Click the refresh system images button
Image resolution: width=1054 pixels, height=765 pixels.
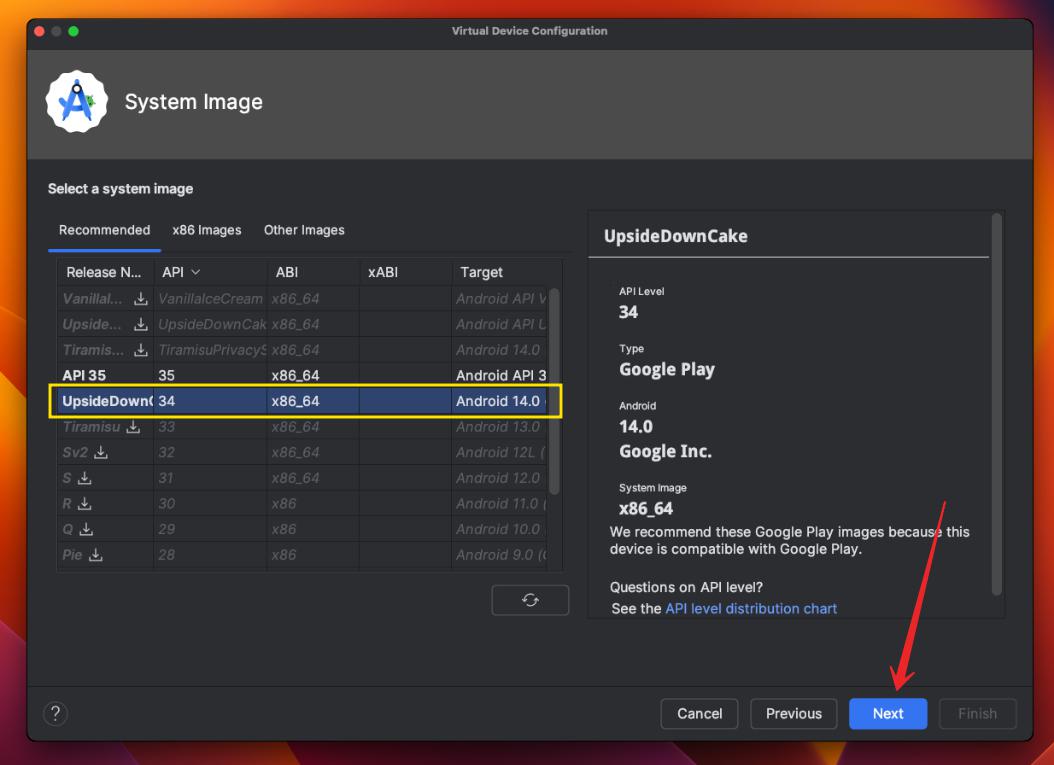530,600
